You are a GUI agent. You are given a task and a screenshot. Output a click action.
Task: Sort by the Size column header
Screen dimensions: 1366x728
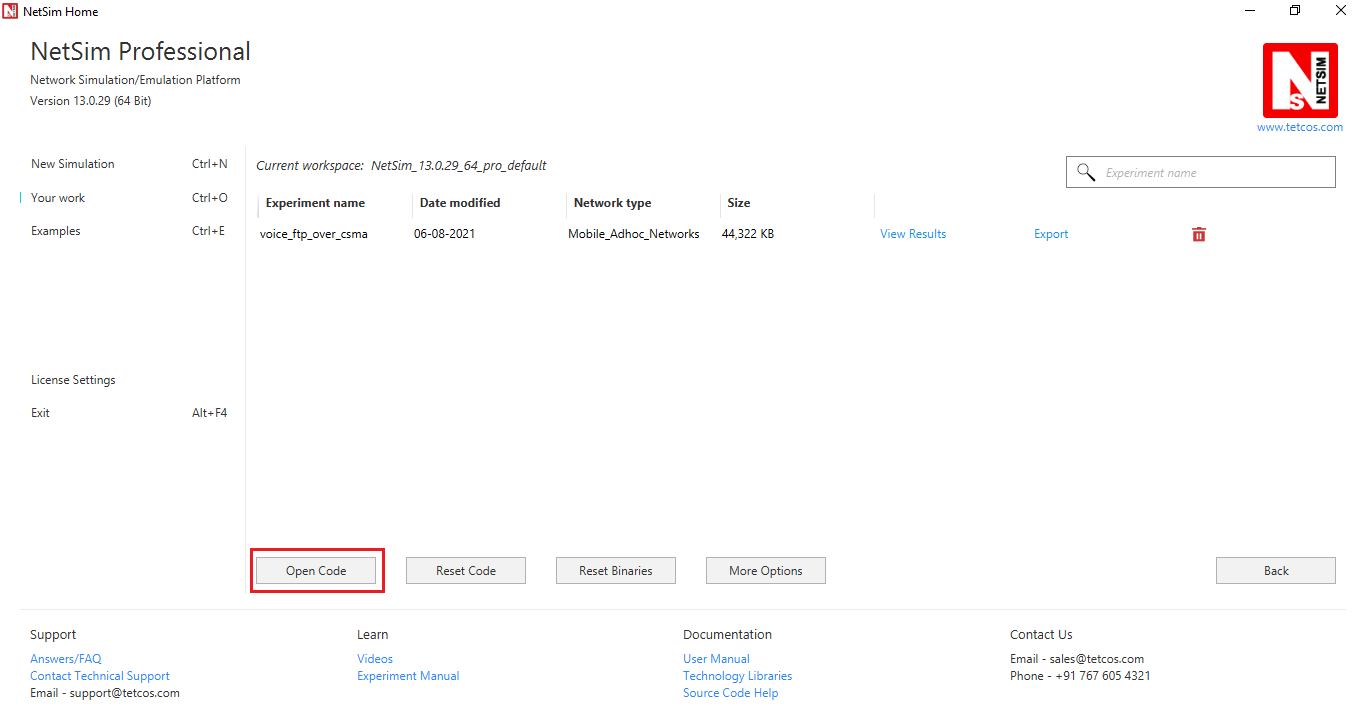pos(739,203)
